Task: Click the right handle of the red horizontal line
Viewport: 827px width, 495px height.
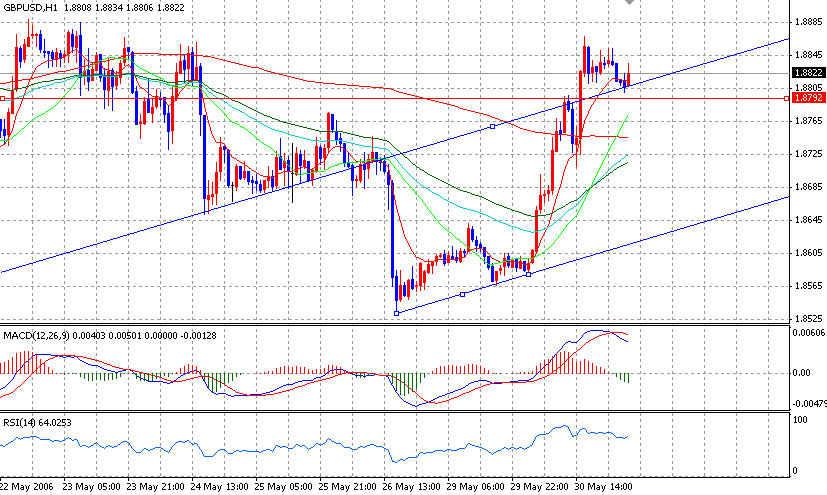Action: click(x=786, y=98)
